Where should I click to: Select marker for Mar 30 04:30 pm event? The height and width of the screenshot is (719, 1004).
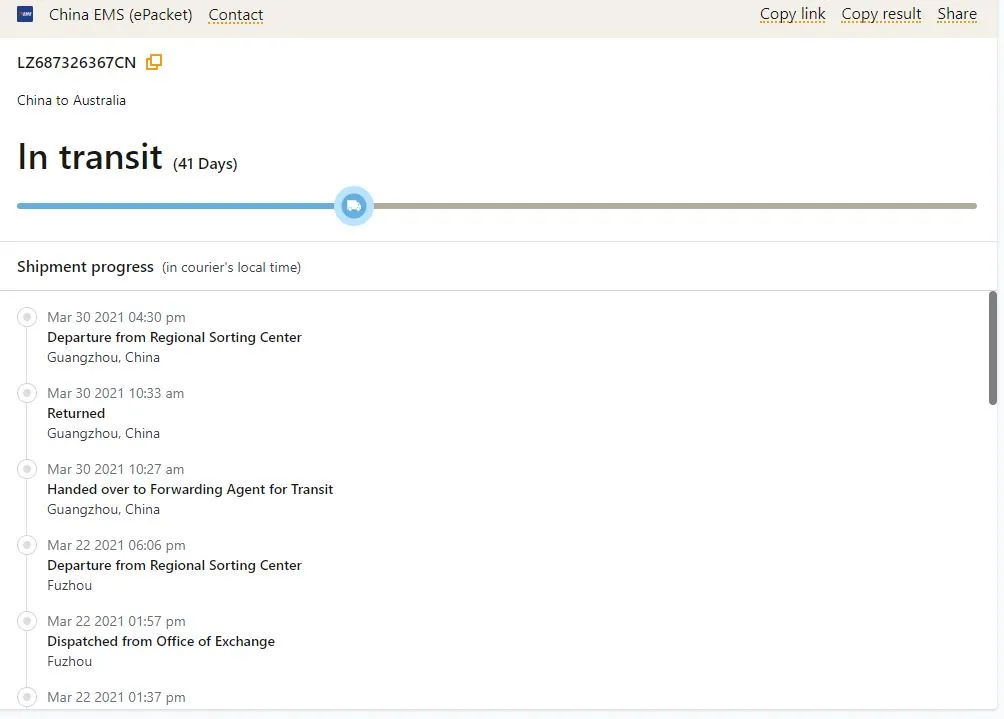tap(27, 317)
